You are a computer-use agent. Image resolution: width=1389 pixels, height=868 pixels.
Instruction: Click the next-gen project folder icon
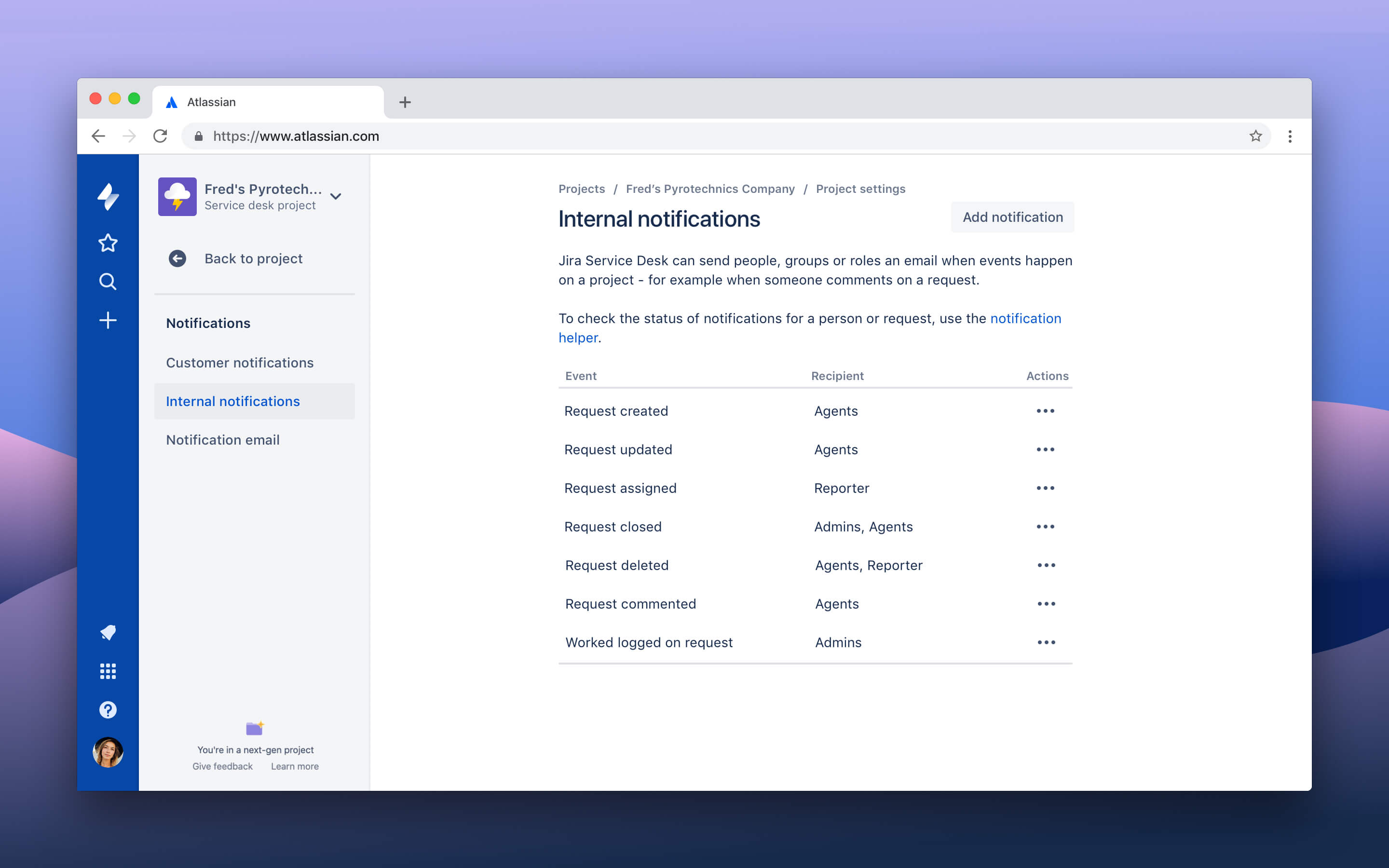[255, 728]
